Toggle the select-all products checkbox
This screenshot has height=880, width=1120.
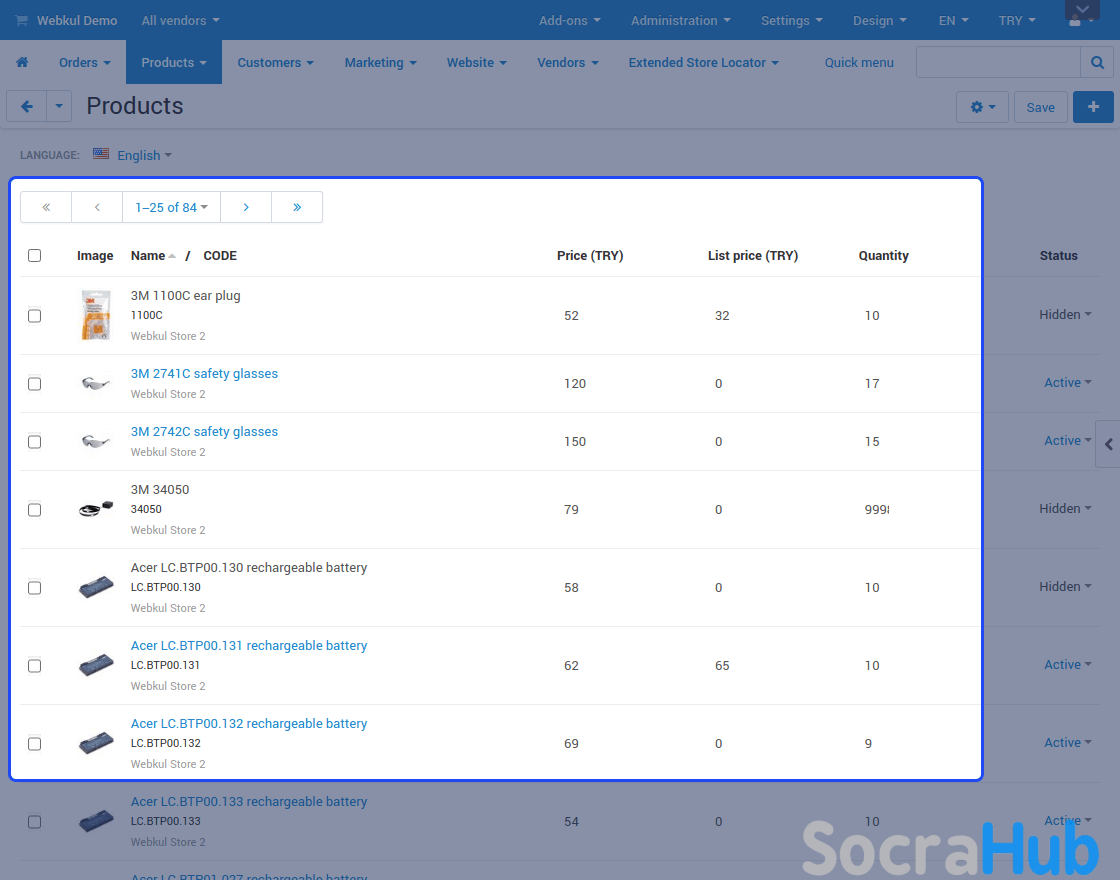(35, 256)
